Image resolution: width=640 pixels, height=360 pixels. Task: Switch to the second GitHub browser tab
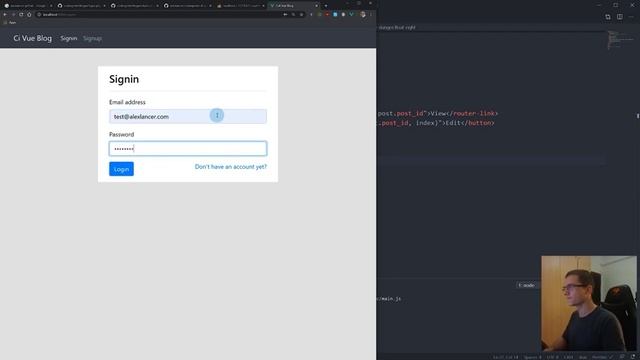tap(80, 6)
